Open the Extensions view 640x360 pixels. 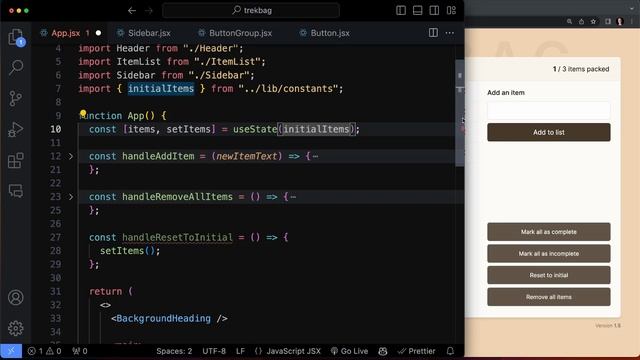pos(16,160)
